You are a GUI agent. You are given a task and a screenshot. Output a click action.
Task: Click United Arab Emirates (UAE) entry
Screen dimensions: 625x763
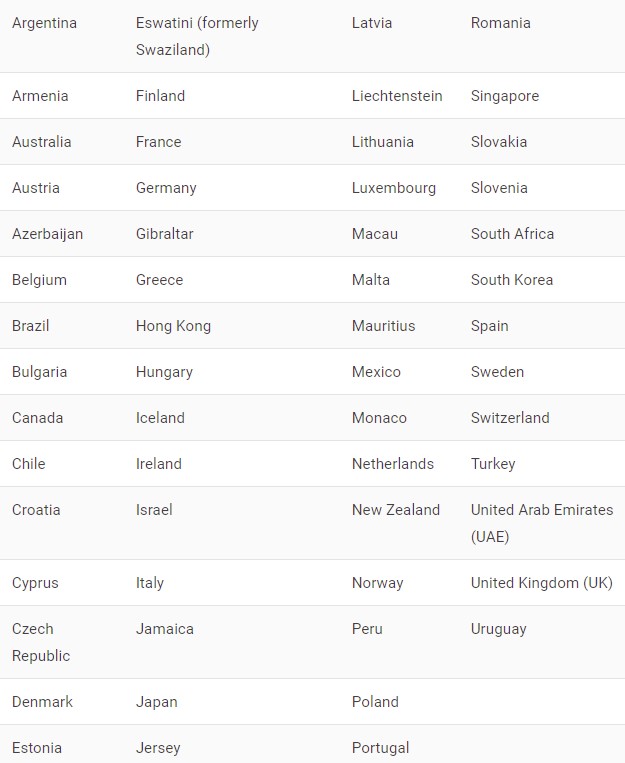pyautogui.click(x=542, y=523)
